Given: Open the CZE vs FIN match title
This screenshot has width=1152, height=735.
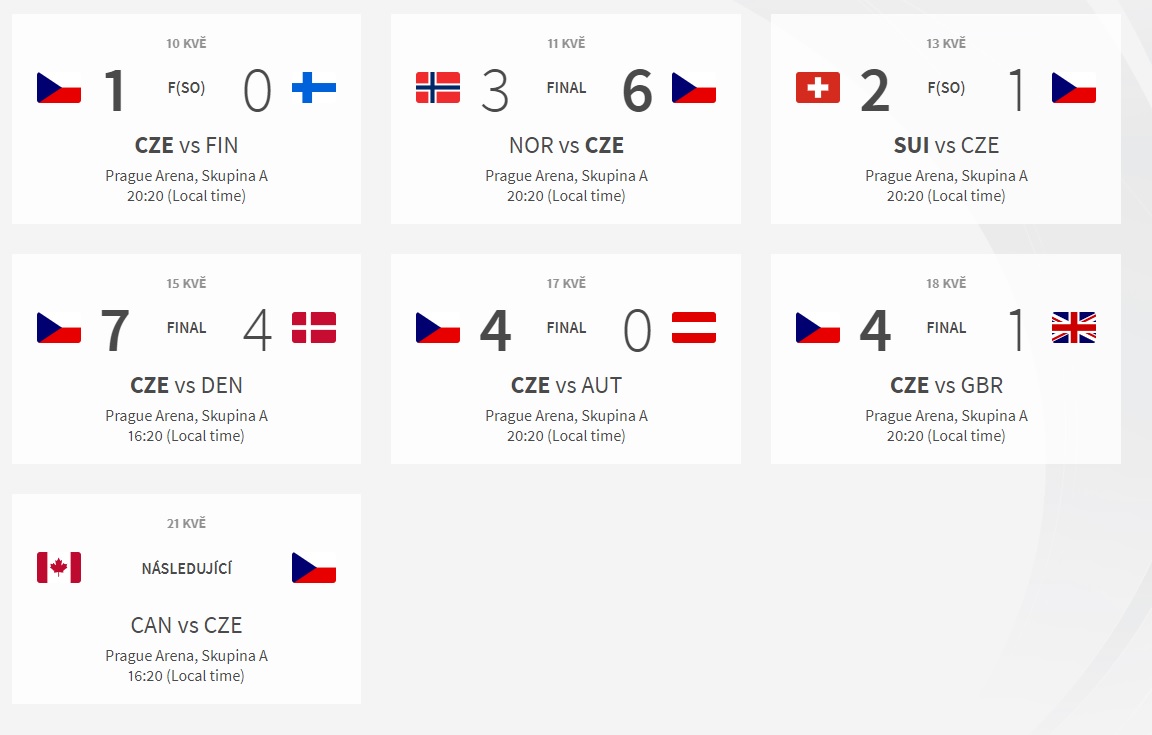Looking at the screenshot, I should 187,146.
